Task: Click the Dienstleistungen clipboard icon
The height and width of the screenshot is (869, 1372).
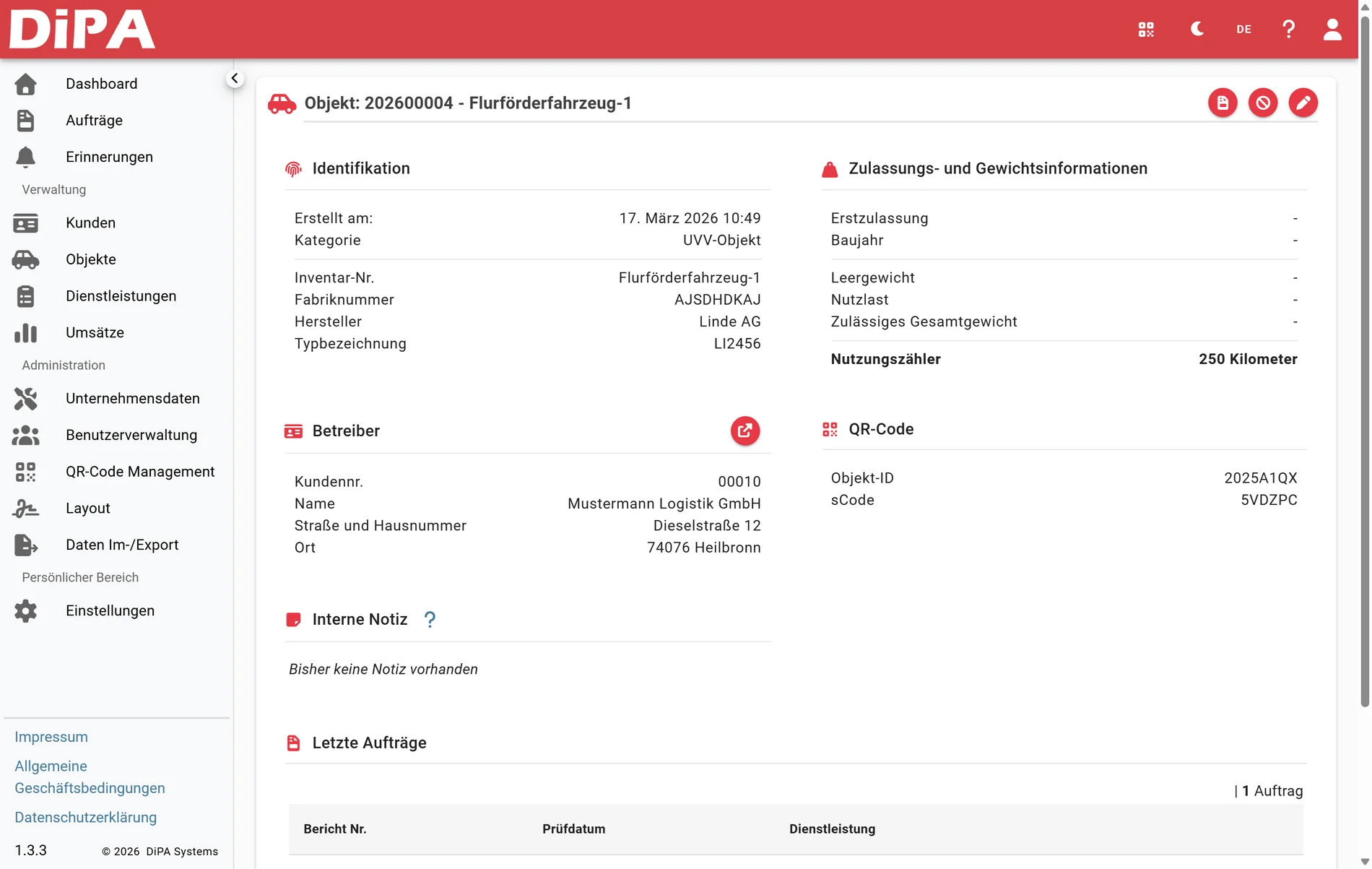Action: tap(26, 296)
